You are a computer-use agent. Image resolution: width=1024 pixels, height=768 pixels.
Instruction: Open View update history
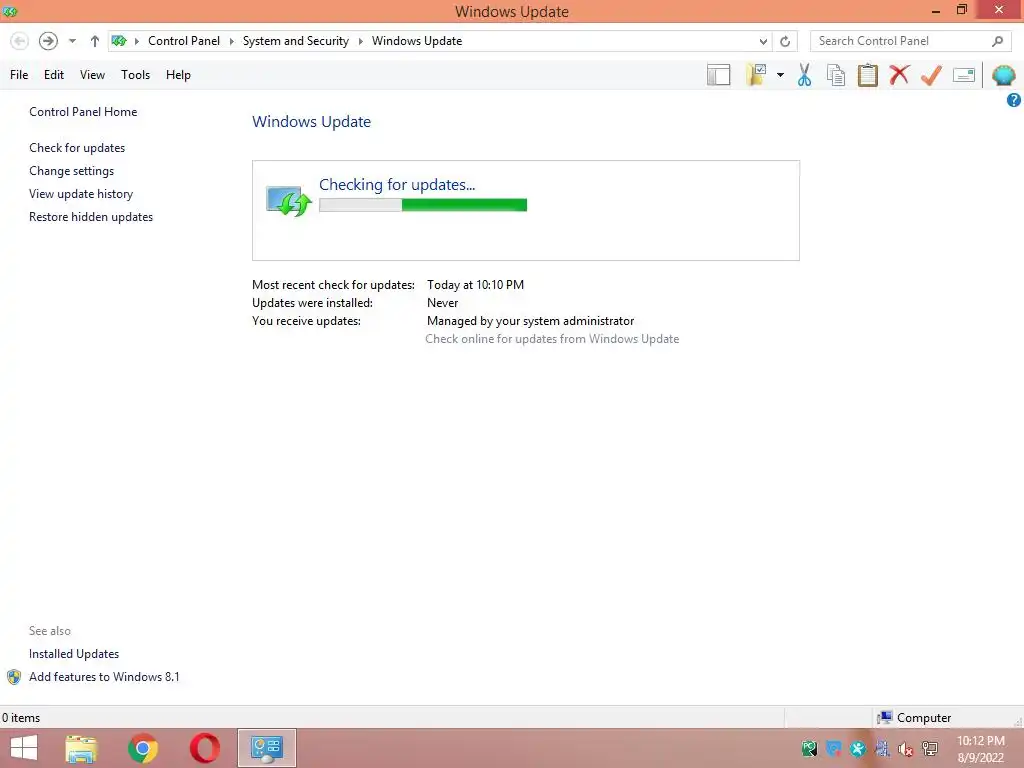(x=81, y=194)
